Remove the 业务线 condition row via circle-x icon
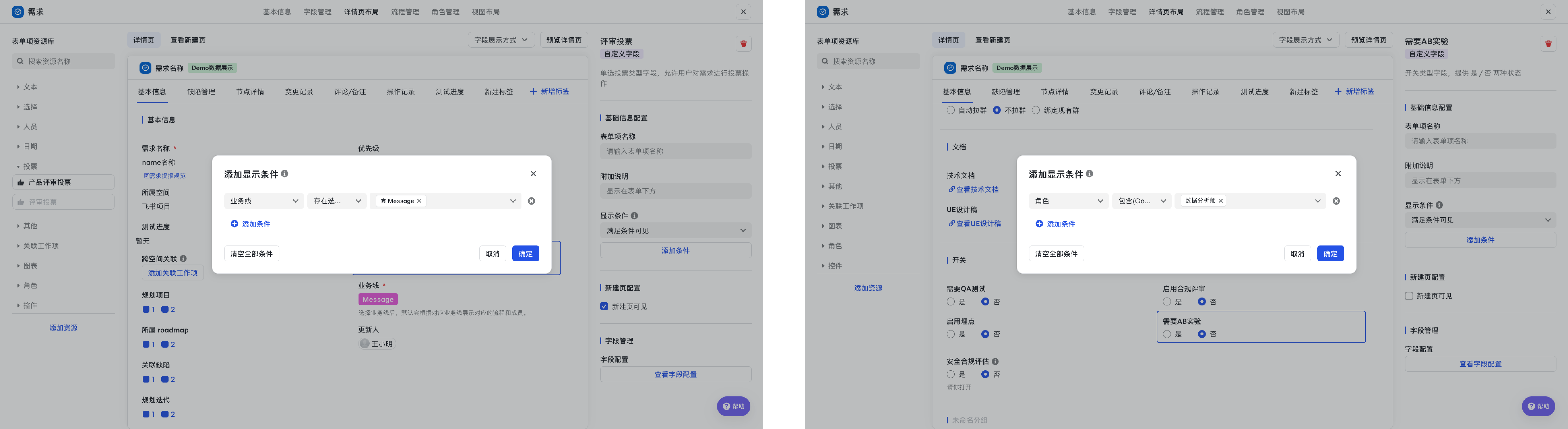Viewport: 1568px width, 429px height. [x=531, y=201]
